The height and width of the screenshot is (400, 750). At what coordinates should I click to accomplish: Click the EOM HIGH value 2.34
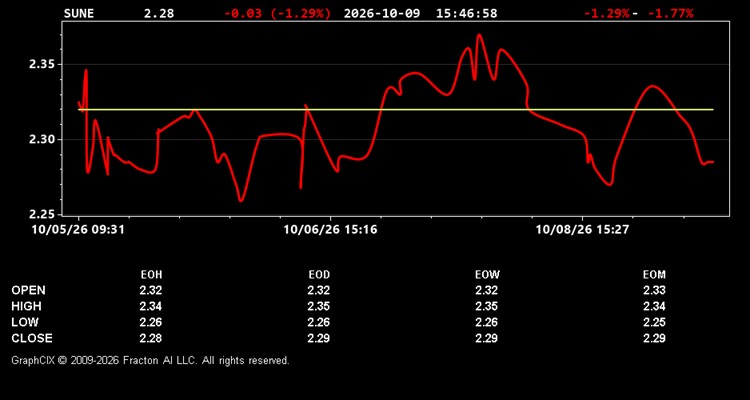coord(654,306)
